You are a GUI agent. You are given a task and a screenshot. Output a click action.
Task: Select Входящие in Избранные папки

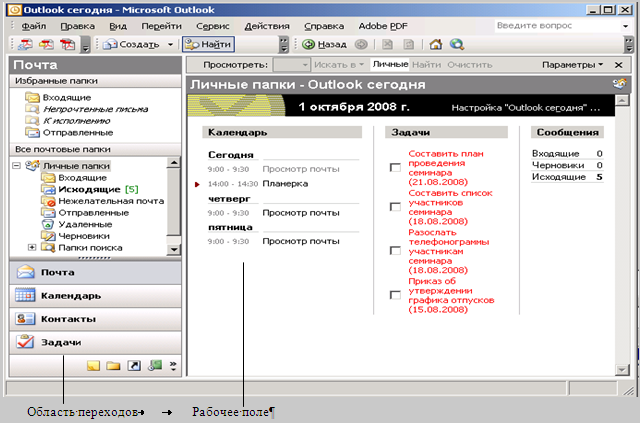coord(67,97)
